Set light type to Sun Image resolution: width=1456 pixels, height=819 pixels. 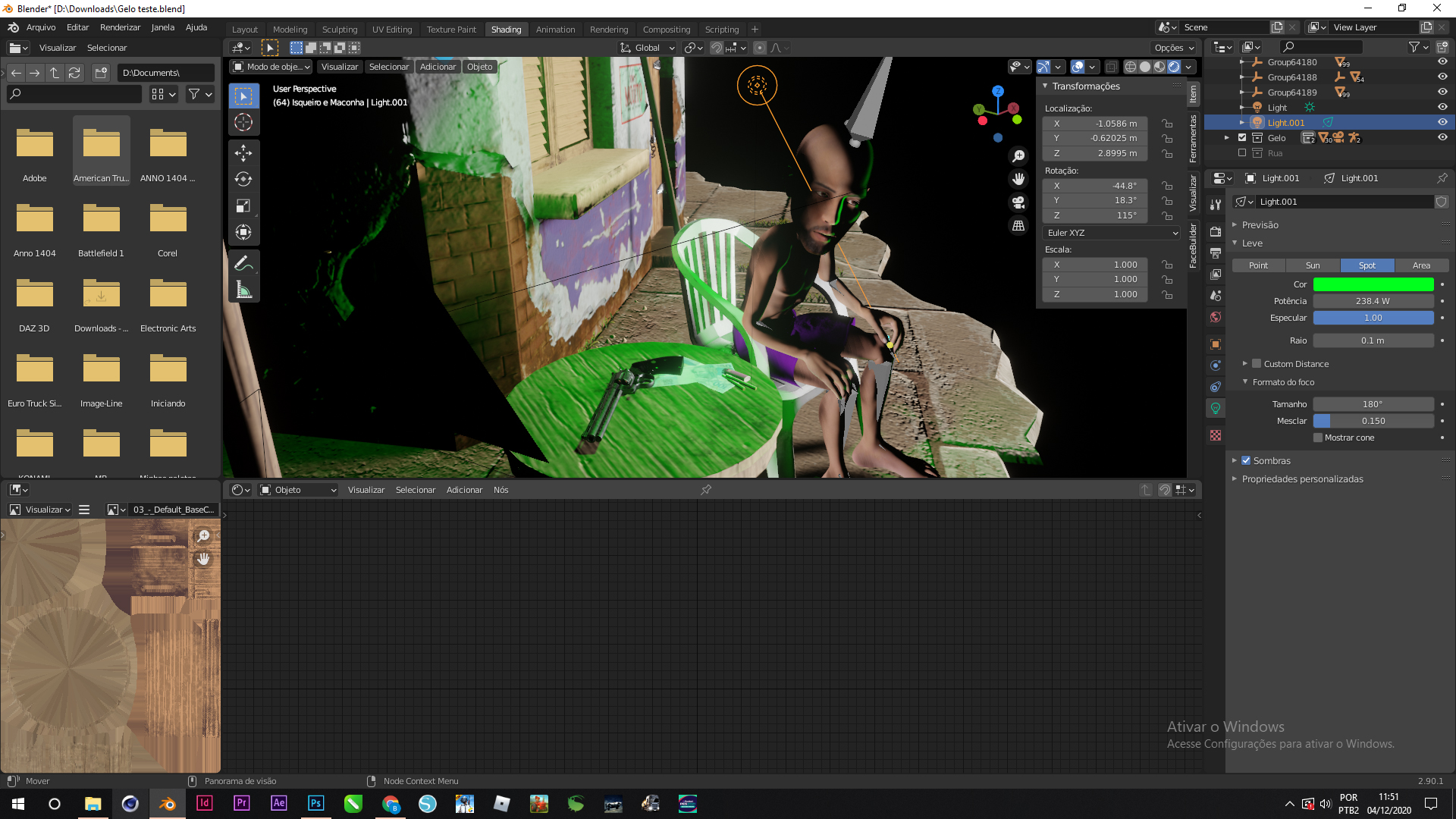(1313, 265)
